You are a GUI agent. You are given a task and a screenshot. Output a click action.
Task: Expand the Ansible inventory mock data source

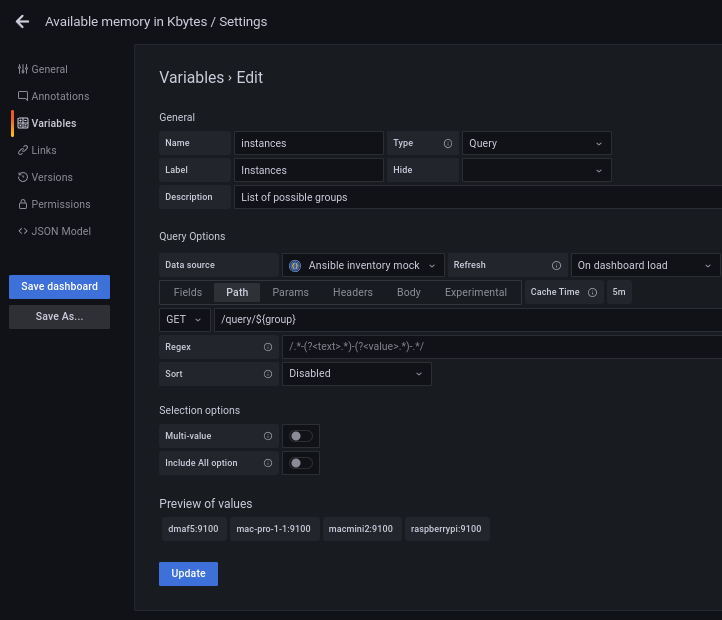364,265
